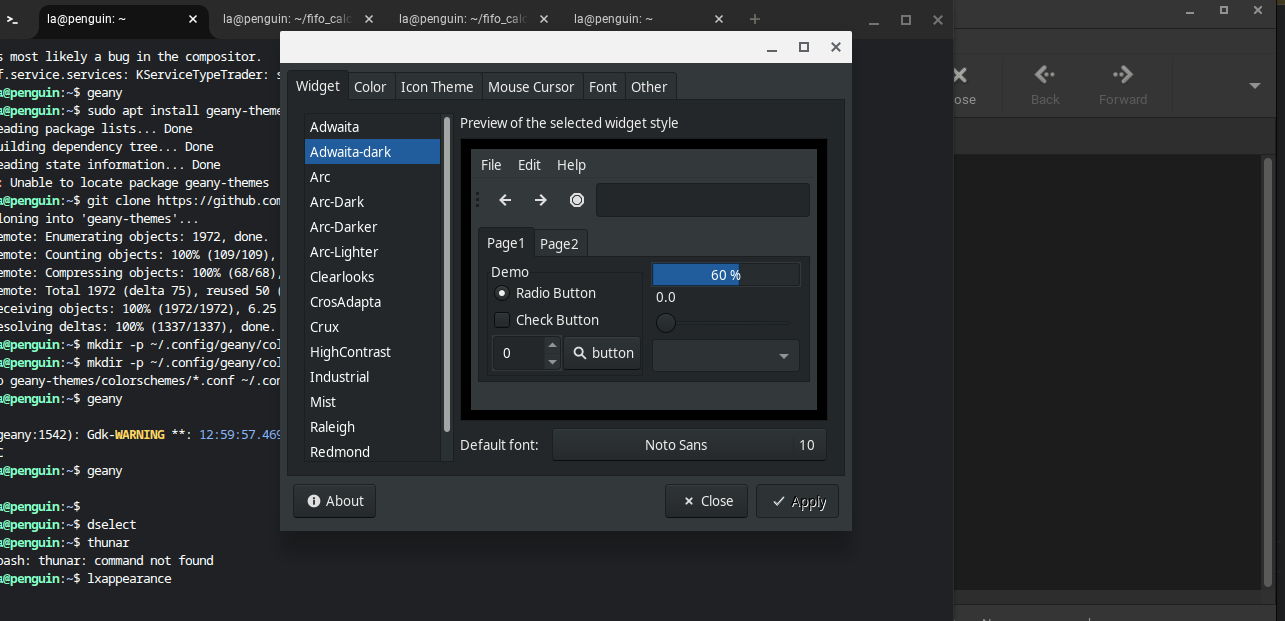
Task: Click the preview back arrow icon
Action: tap(505, 200)
